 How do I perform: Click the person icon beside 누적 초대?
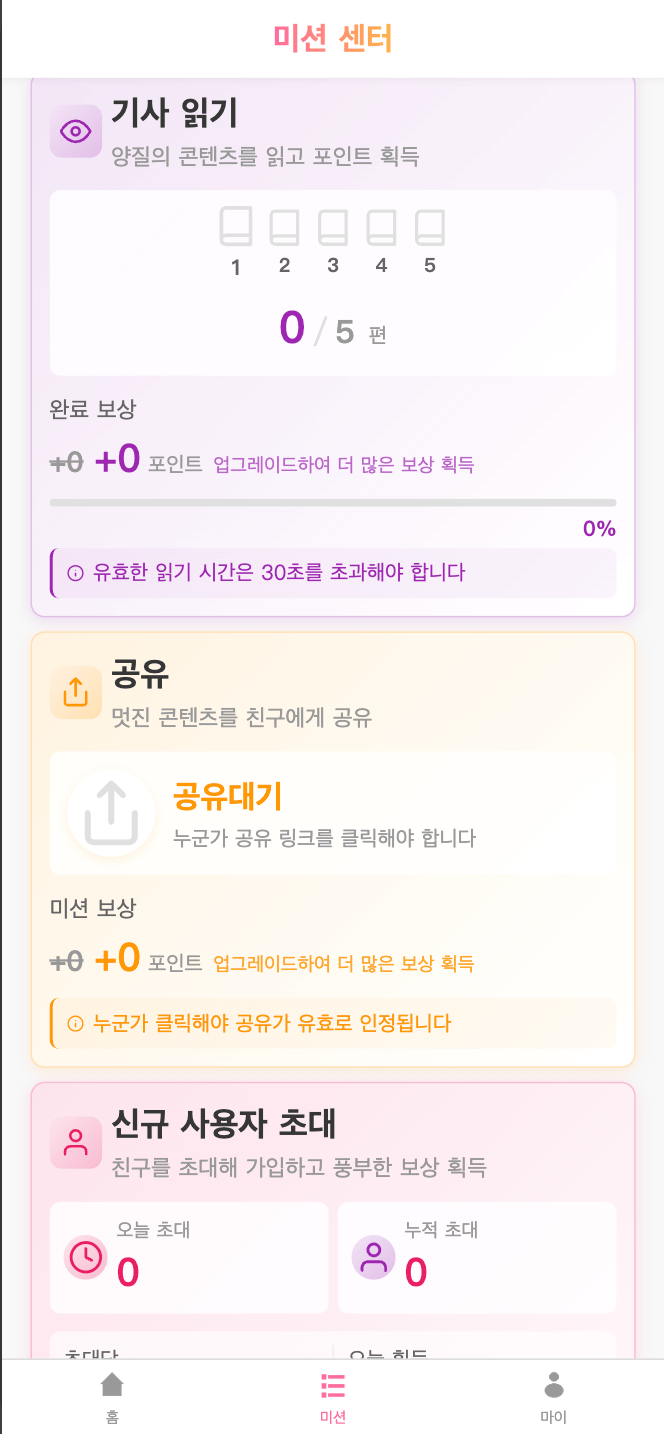point(372,1258)
